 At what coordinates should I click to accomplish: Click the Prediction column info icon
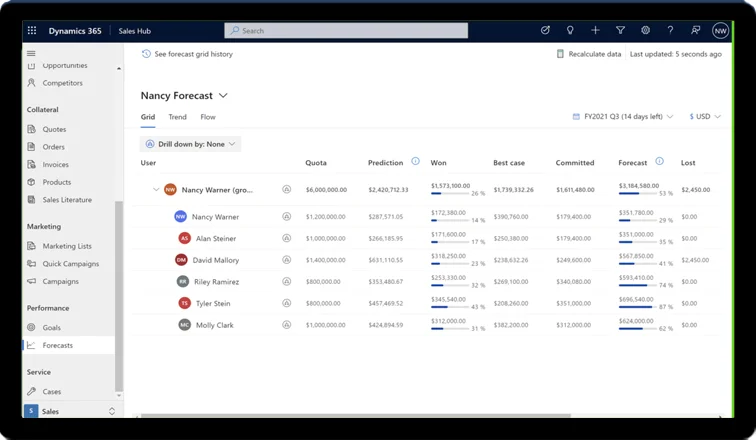click(415, 162)
